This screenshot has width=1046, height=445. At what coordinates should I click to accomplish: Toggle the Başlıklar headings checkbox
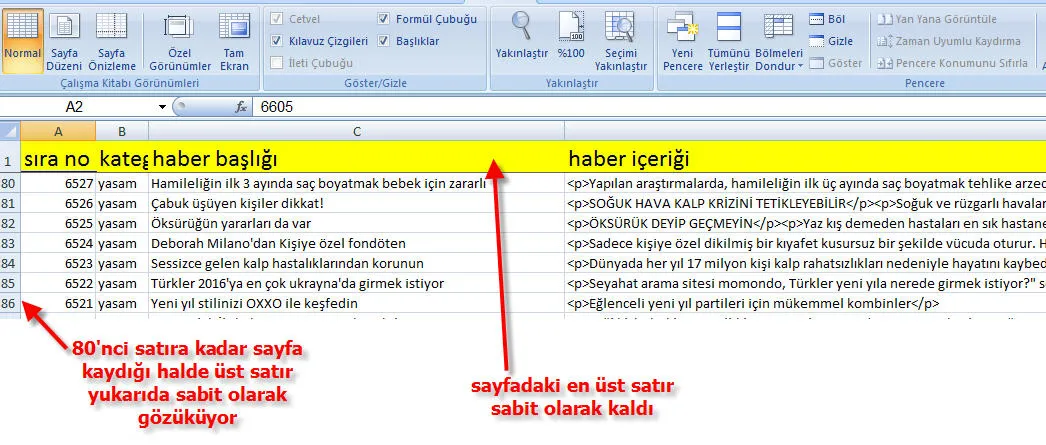point(385,41)
